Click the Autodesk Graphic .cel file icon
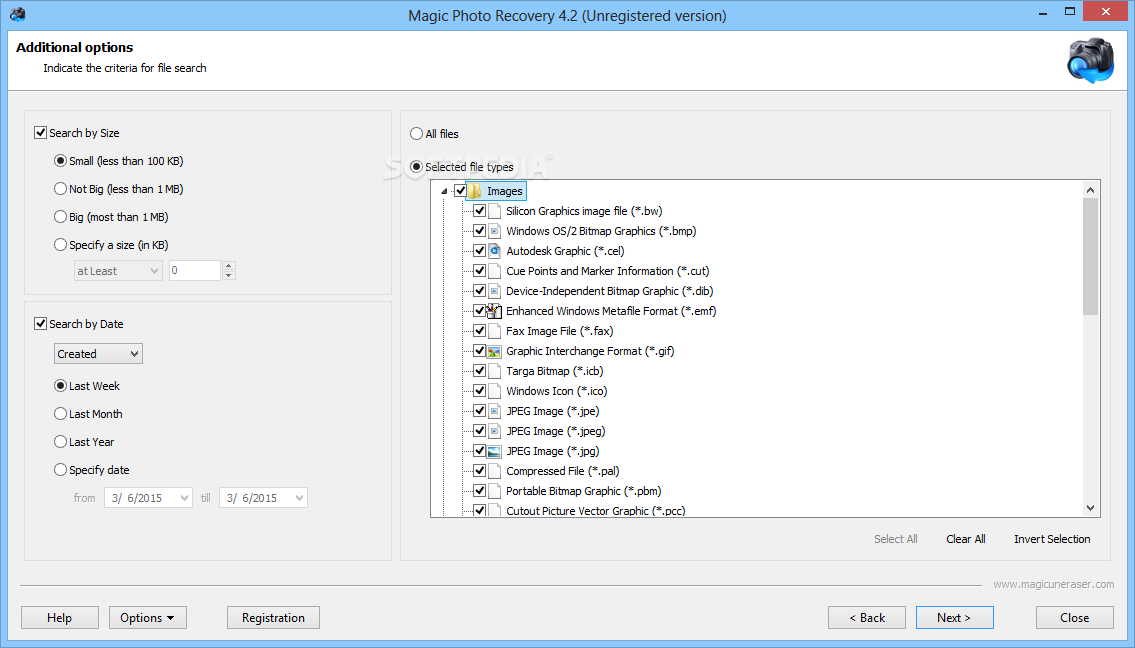Screen dimensions: 1135x648 point(494,251)
